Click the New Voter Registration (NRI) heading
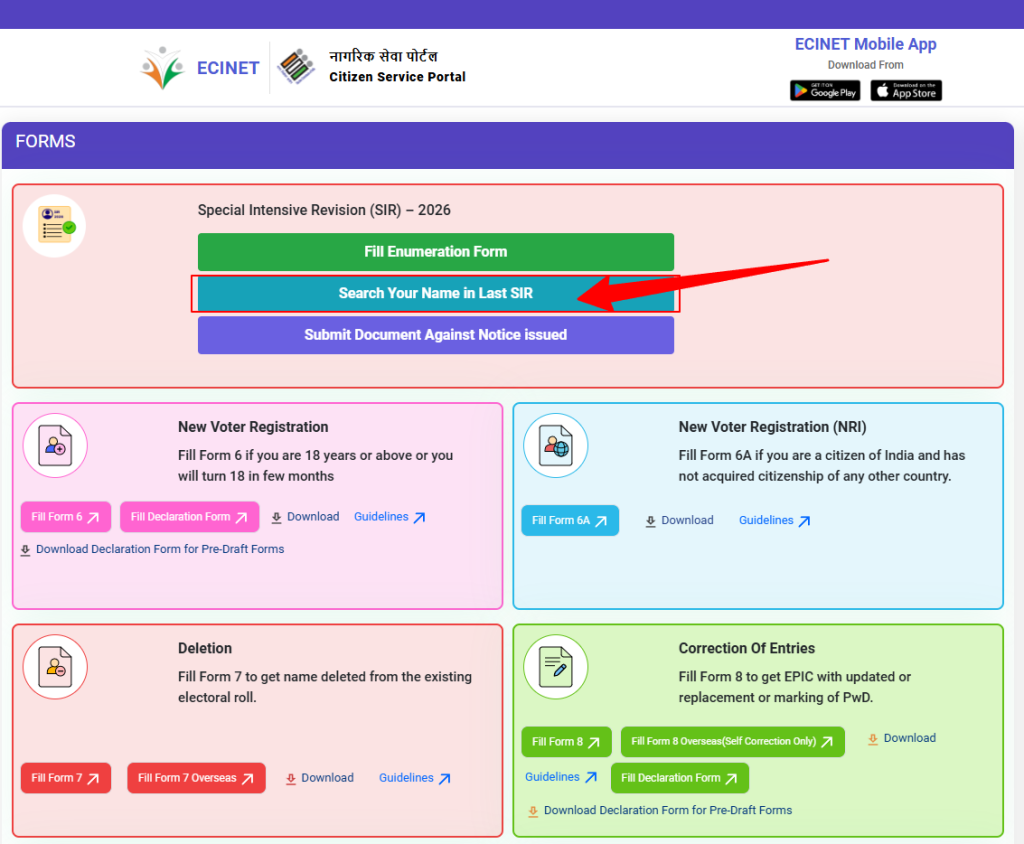The image size is (1024, 844). (772, 427)
